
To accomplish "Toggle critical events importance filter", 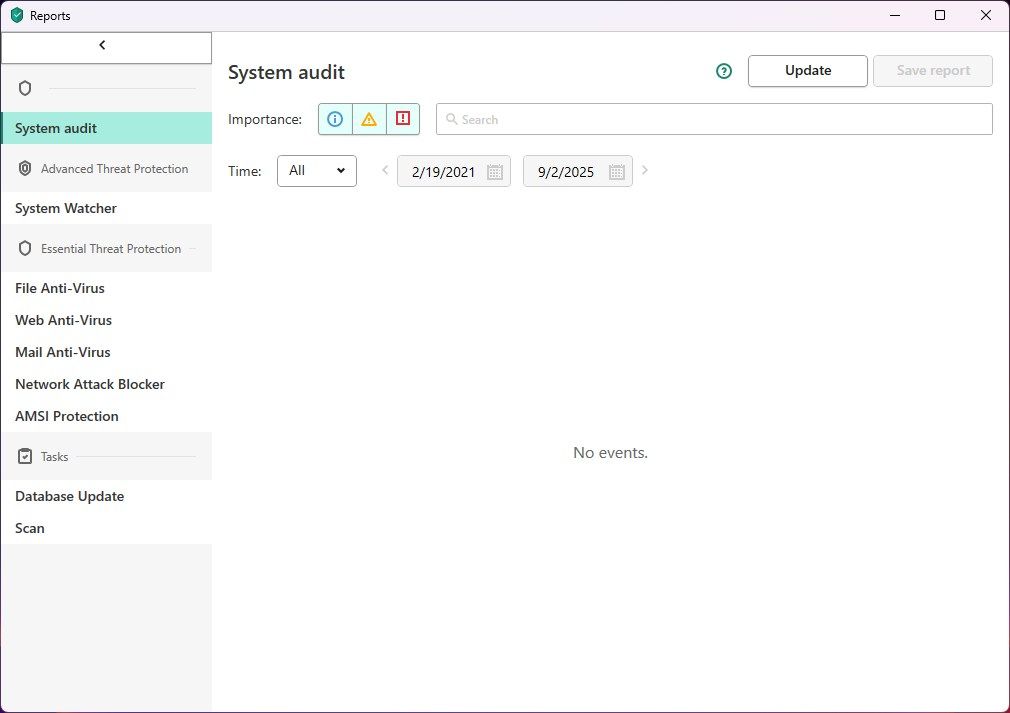I will click(x=403, y=119).
